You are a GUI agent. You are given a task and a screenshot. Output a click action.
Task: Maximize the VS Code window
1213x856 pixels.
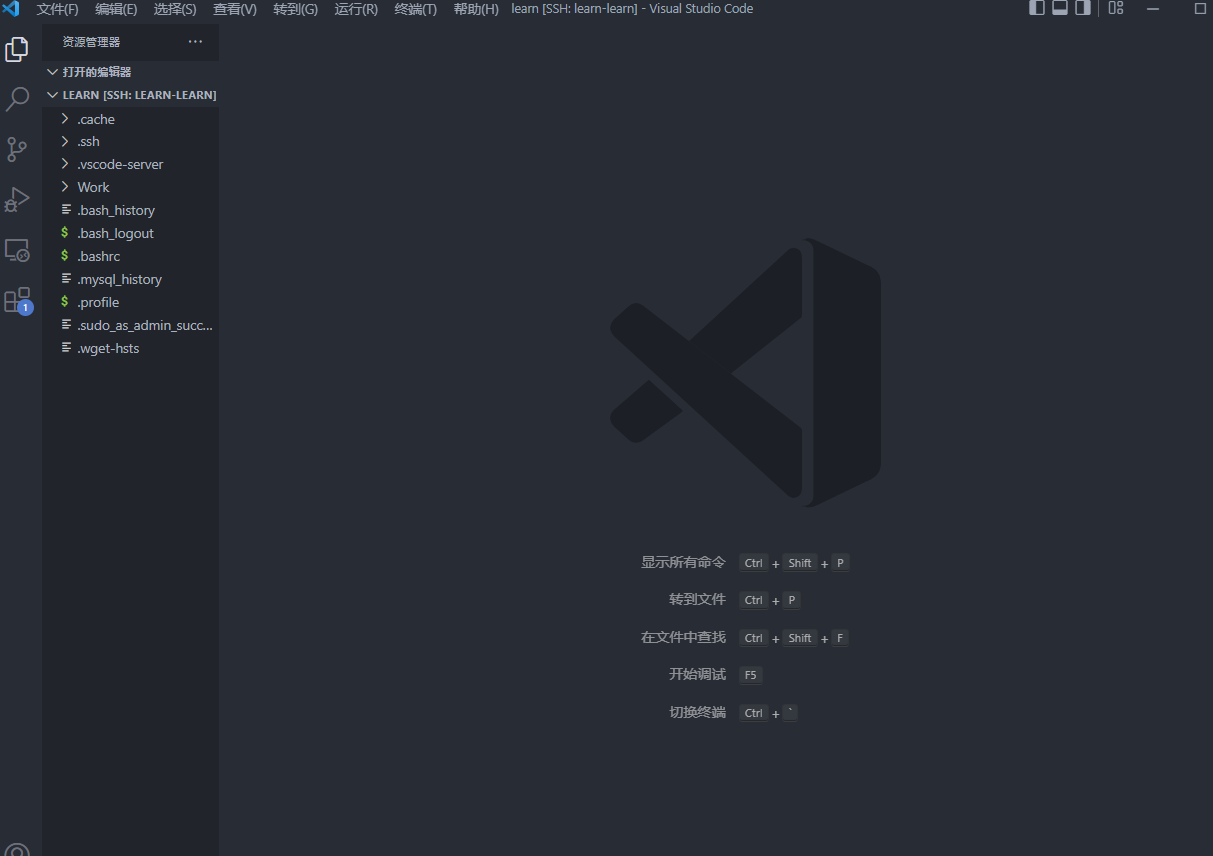tap(1200, 8)
